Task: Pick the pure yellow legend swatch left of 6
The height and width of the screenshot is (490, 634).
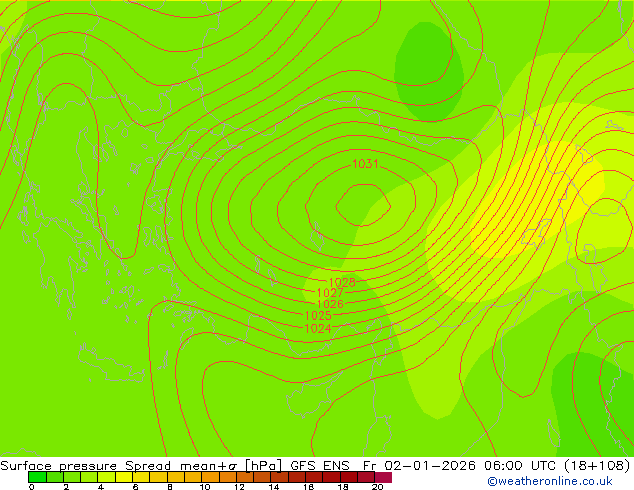Action: tap(124, 477)
